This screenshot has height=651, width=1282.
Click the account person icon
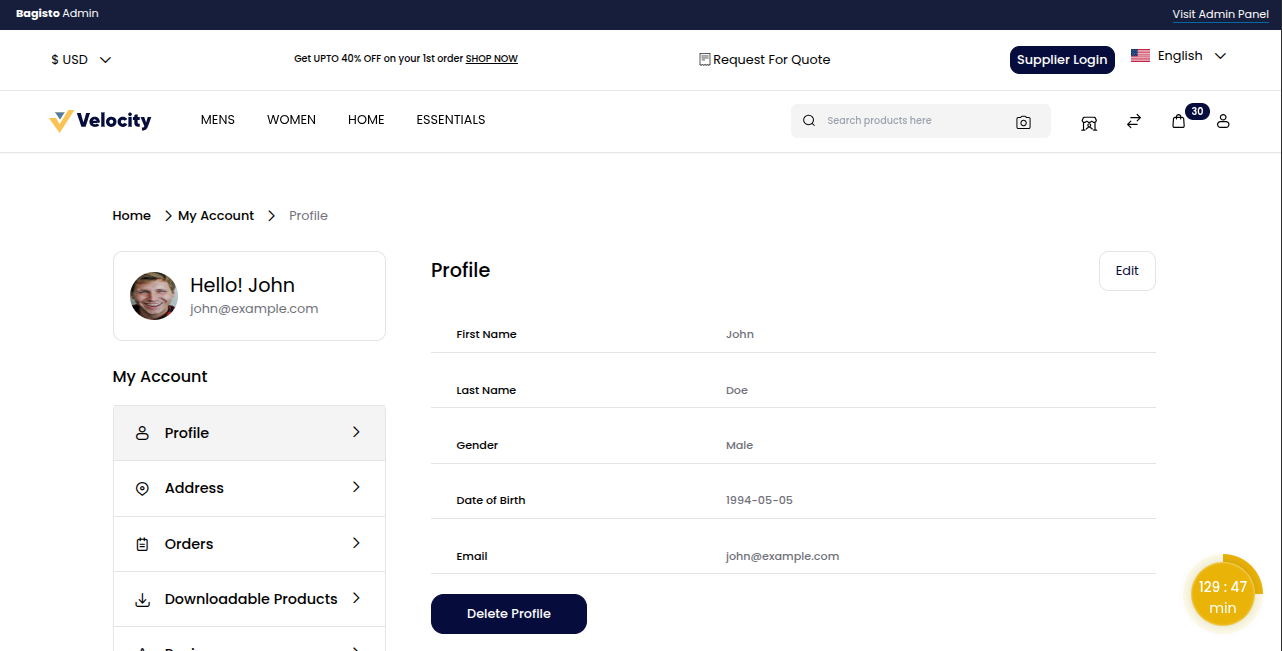click(1223, 122)
